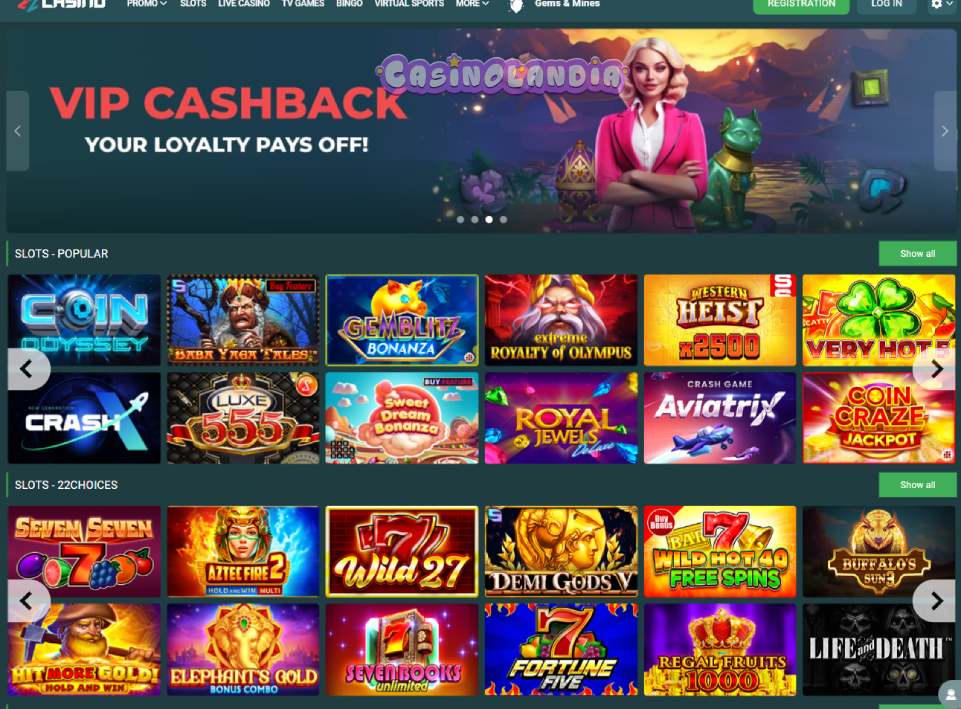Click left arrow in 22Choices slots row
This screenshot has width=961, height=709.
pos(27,601)
